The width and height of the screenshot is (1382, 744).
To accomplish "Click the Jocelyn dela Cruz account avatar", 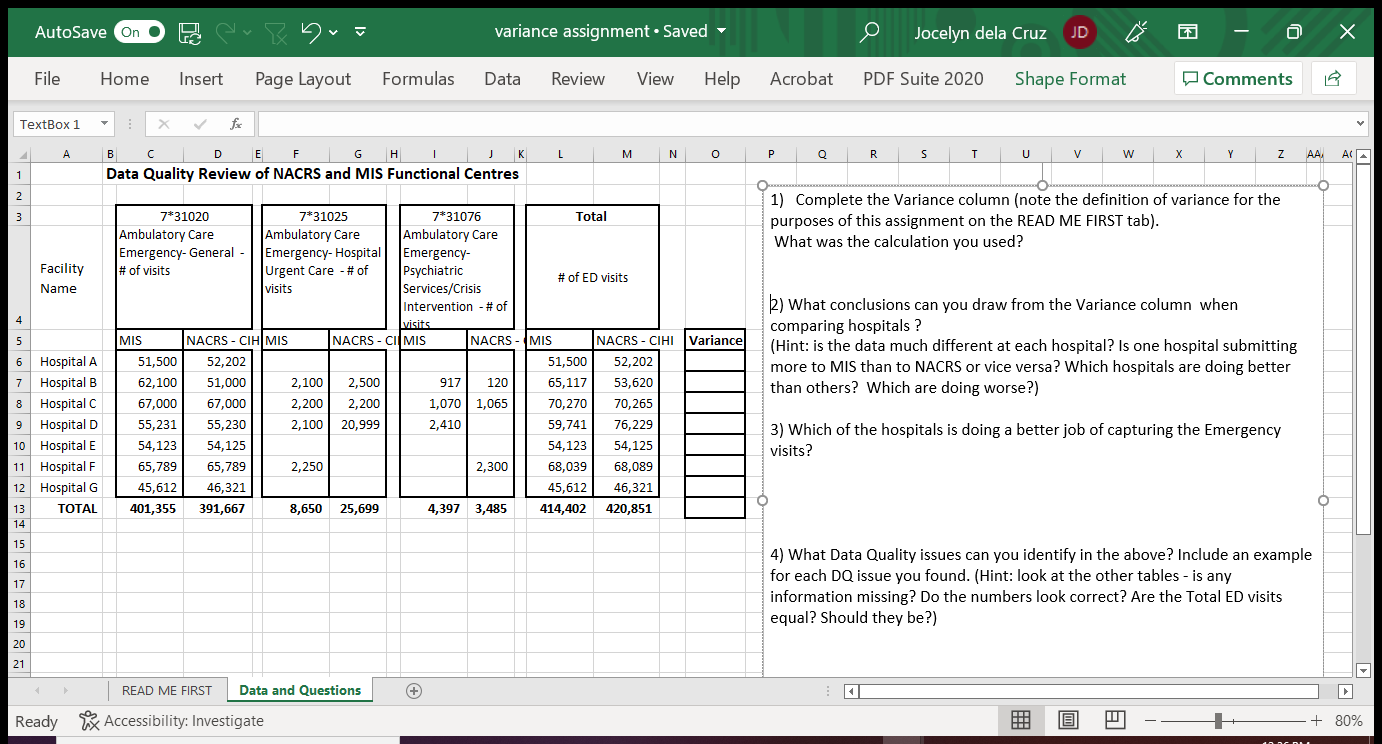I will pos(1079,31).
